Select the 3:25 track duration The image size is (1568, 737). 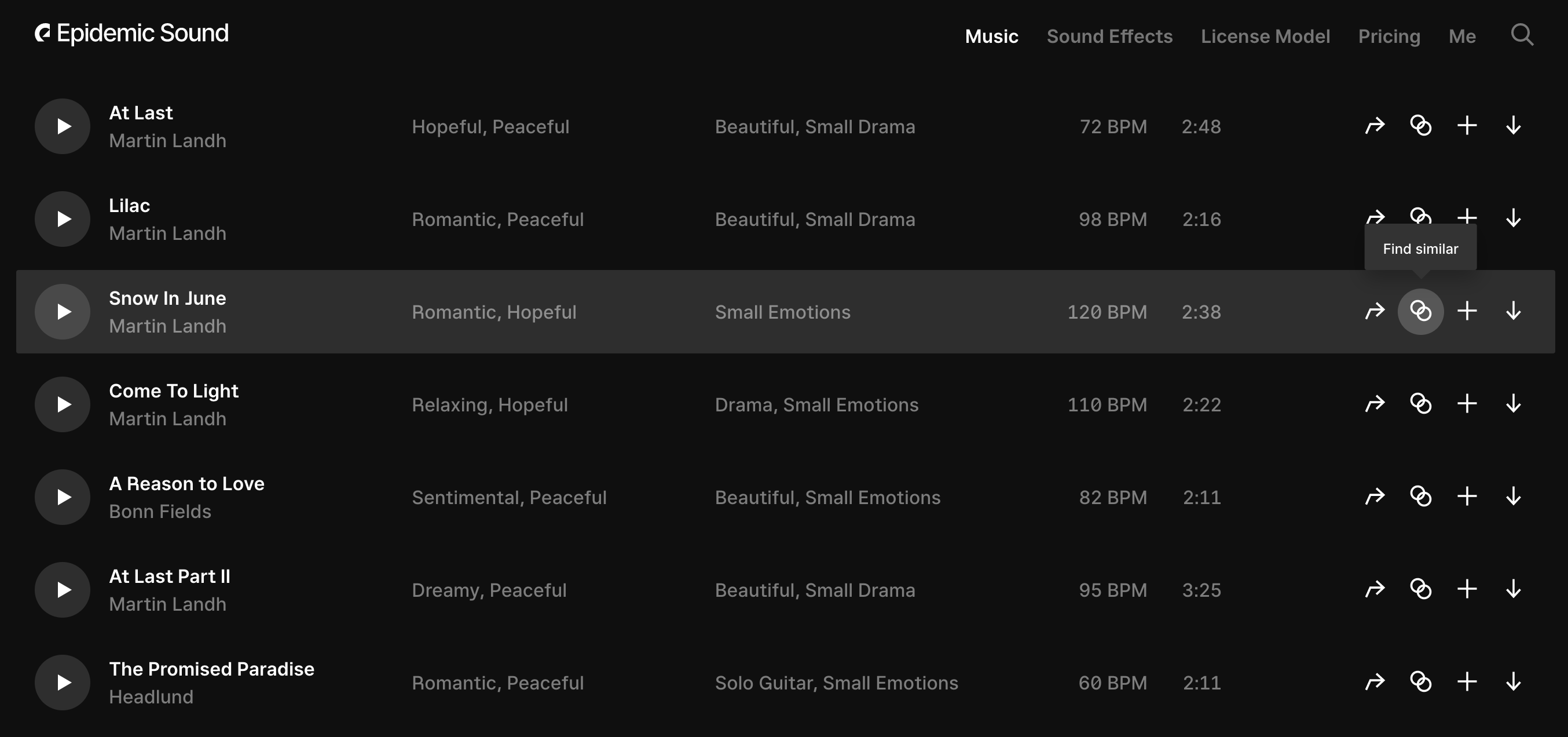[1201, 590]
